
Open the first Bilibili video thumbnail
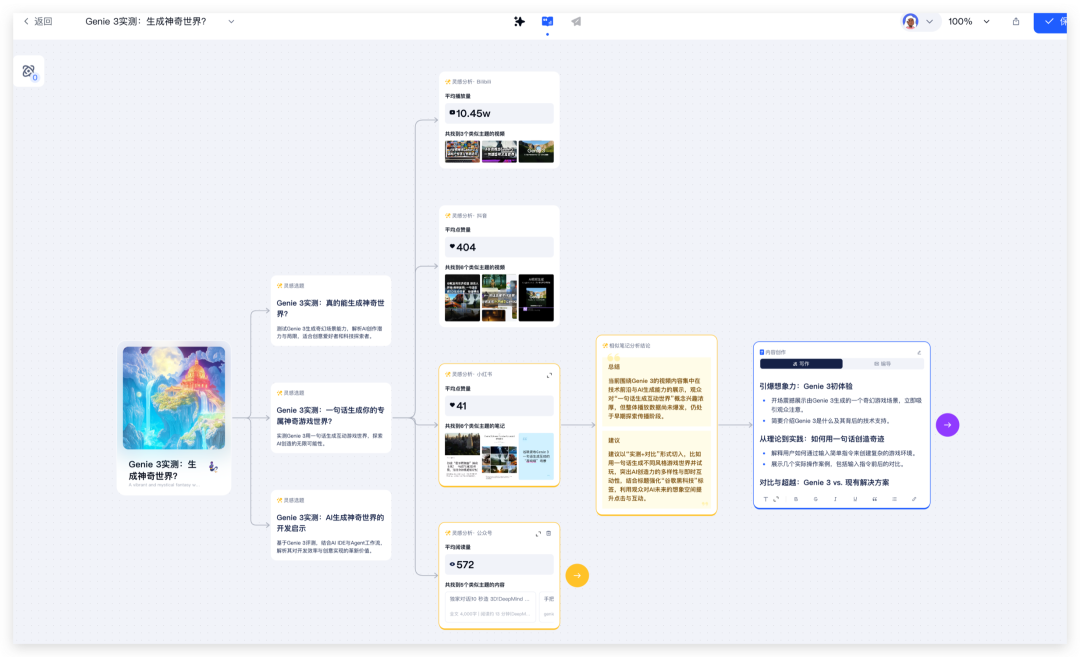tap(462, 152)
